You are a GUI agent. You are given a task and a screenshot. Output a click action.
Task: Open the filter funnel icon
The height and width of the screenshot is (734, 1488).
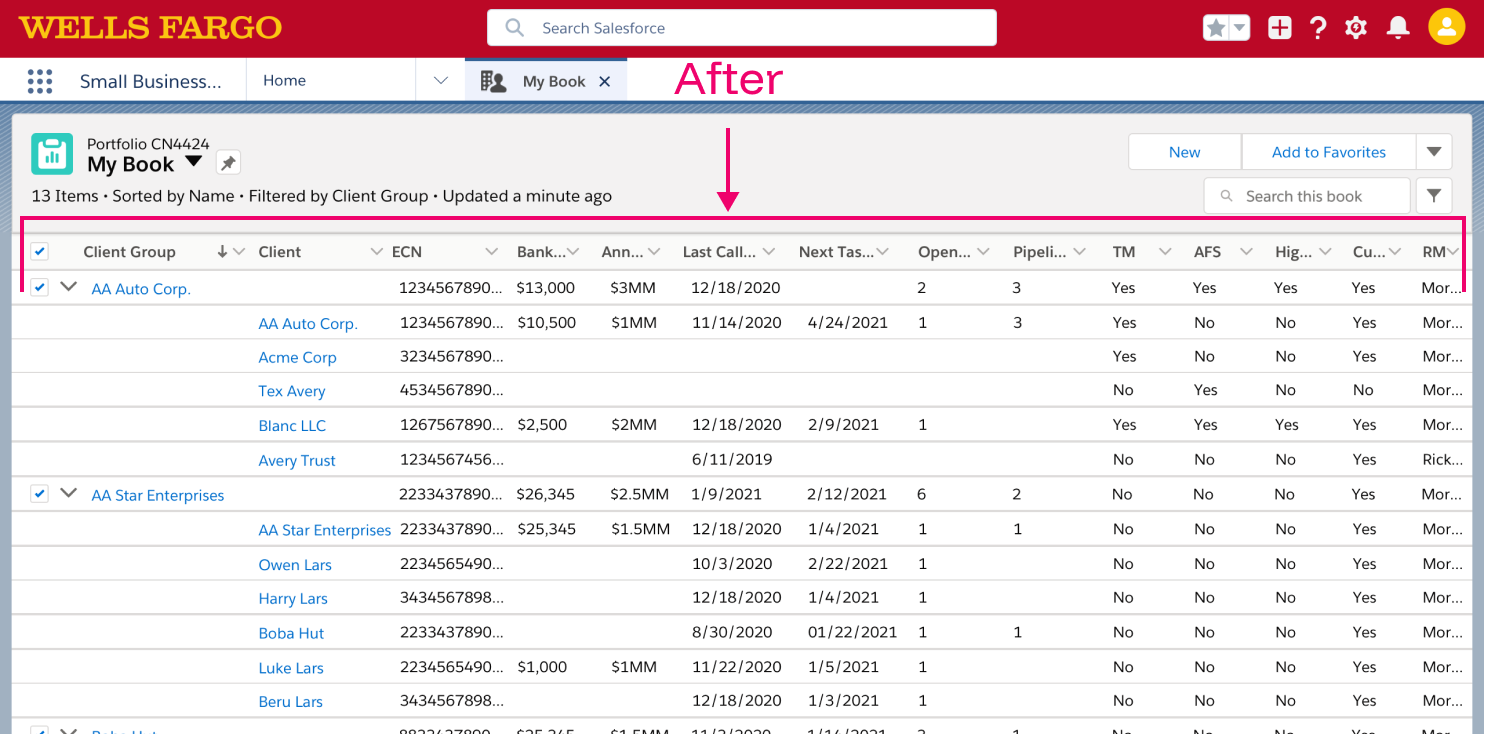pyautogui.click(x=1434, y=196)
